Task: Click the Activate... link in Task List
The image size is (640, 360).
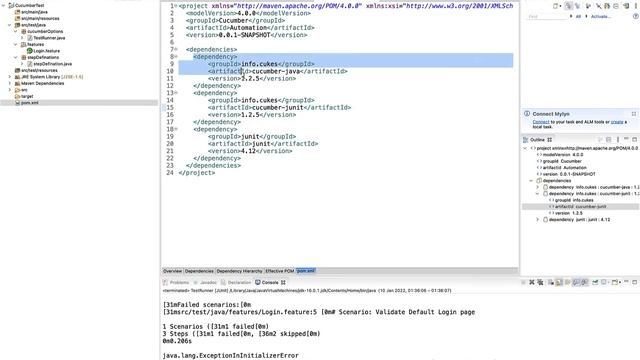Action: [x=601, y=17]
